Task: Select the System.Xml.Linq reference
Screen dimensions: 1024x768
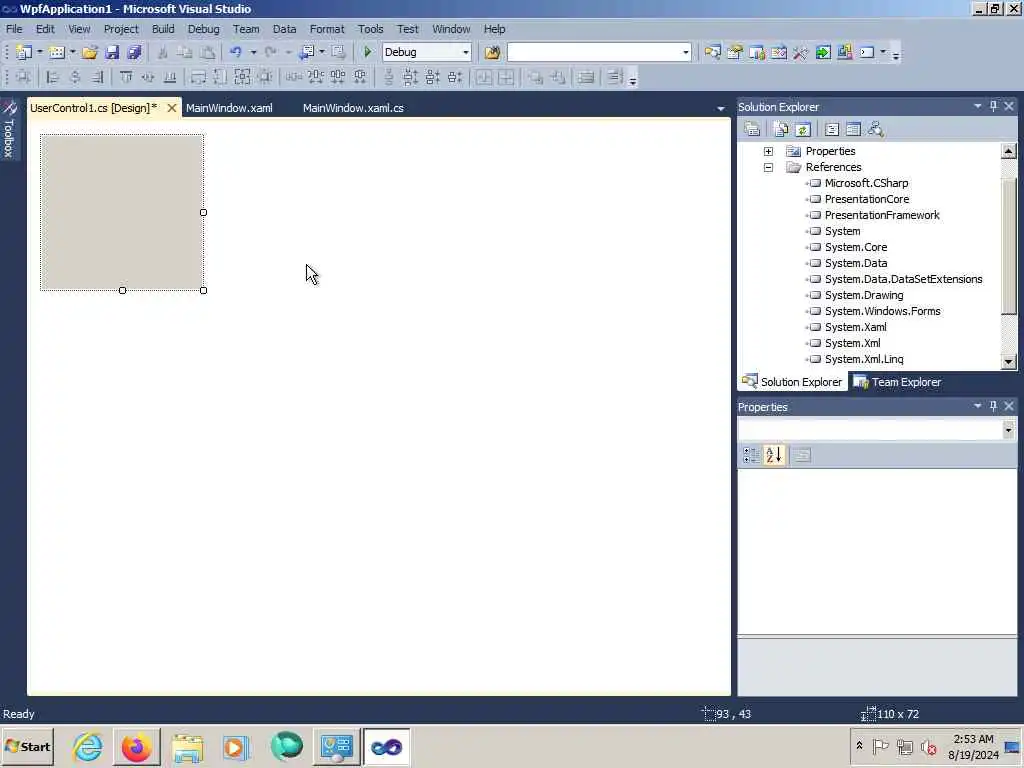Action: tap(864, 359)
